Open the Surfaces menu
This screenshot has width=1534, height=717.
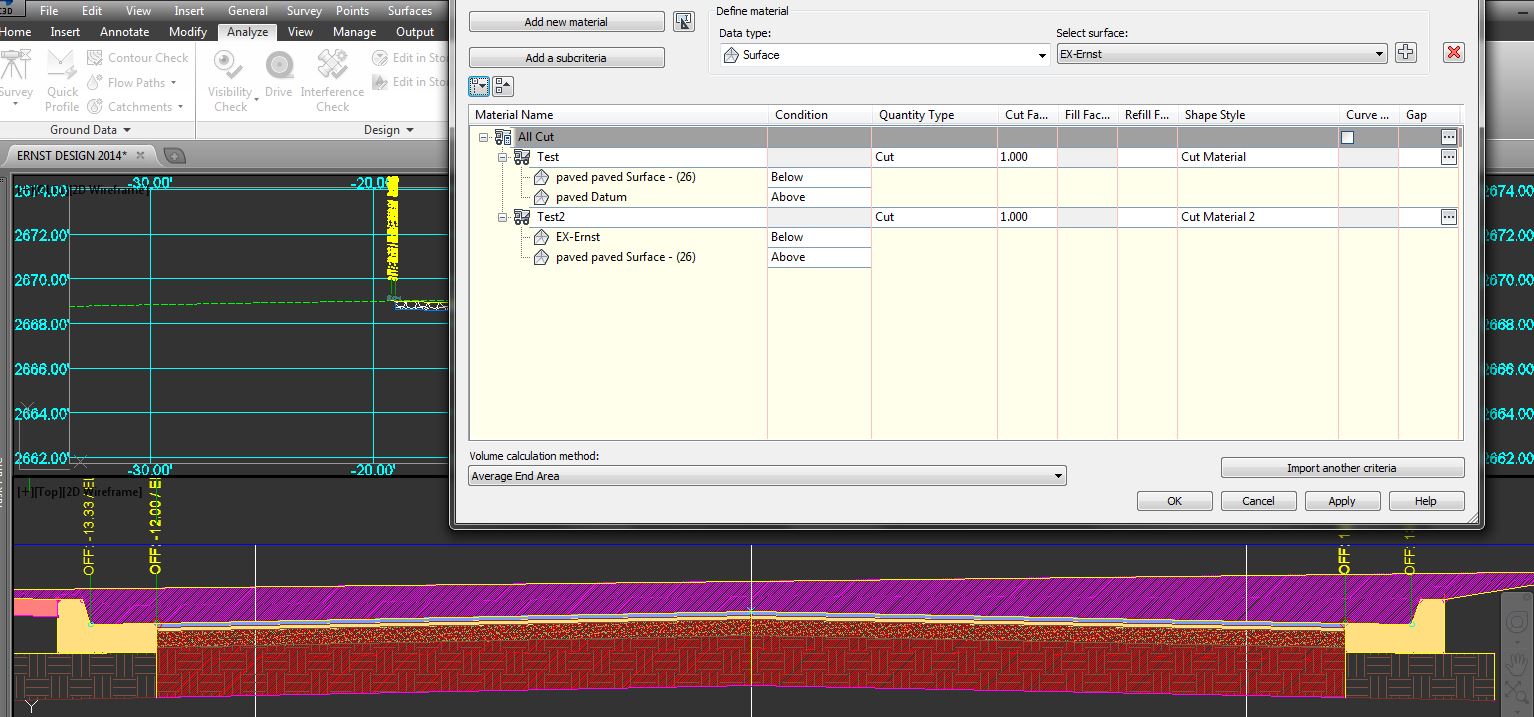410,11
